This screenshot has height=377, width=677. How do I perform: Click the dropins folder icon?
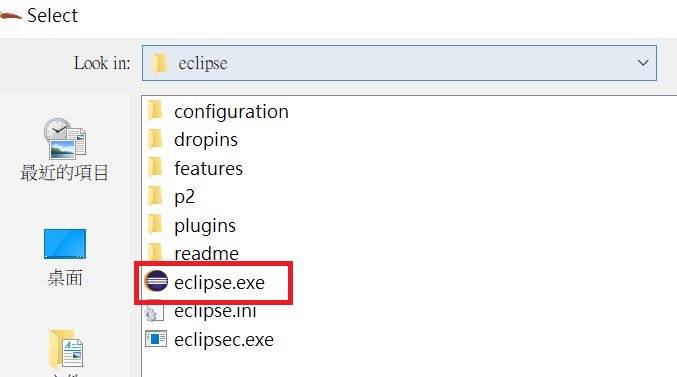pos(155,139)
